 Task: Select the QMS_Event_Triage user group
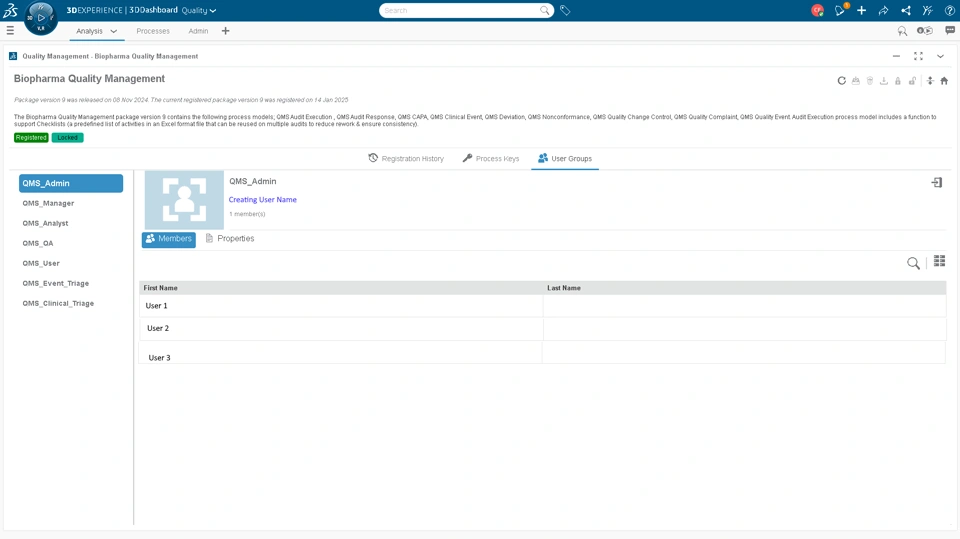pos(56,284)
